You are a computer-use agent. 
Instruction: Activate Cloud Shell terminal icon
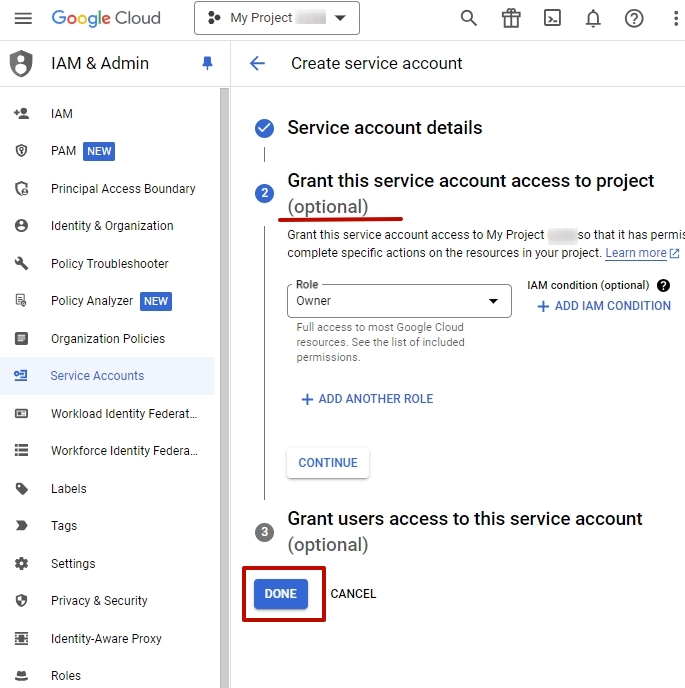click(552, 18)
